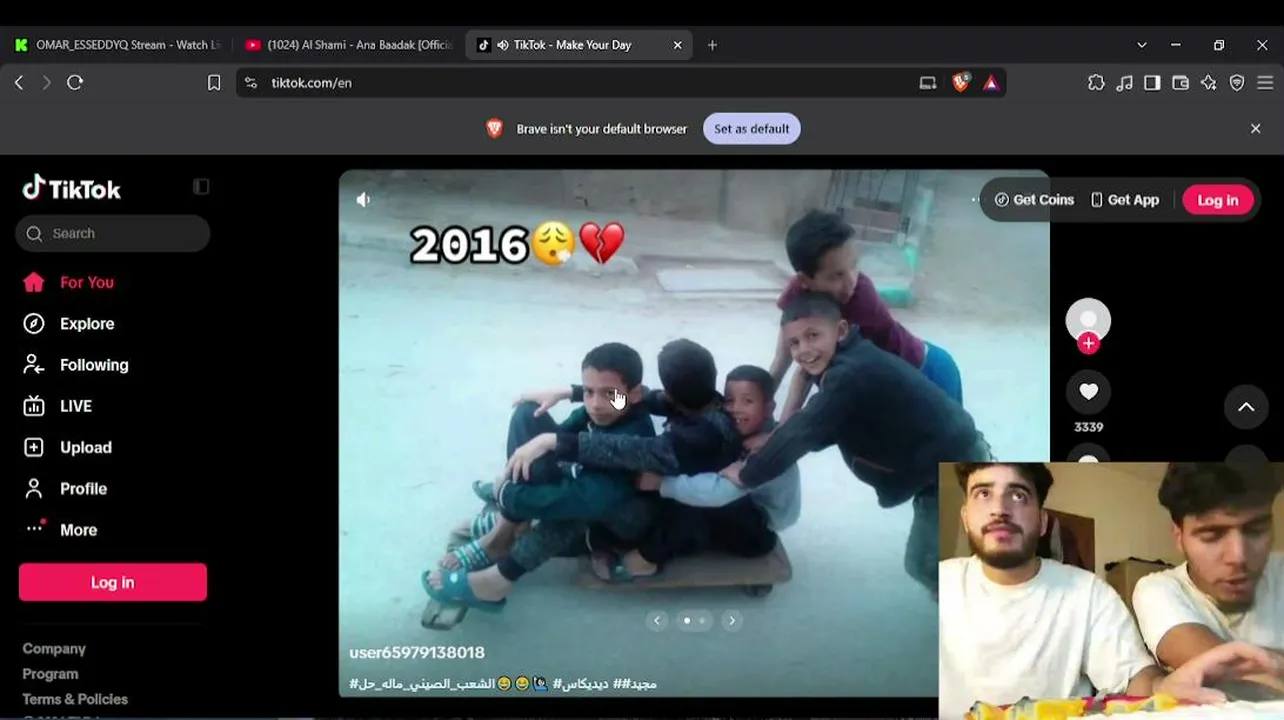This screenshot has width=1284, height=720.
Task: Open a new browser tab
Action: [x=712, y=45]
